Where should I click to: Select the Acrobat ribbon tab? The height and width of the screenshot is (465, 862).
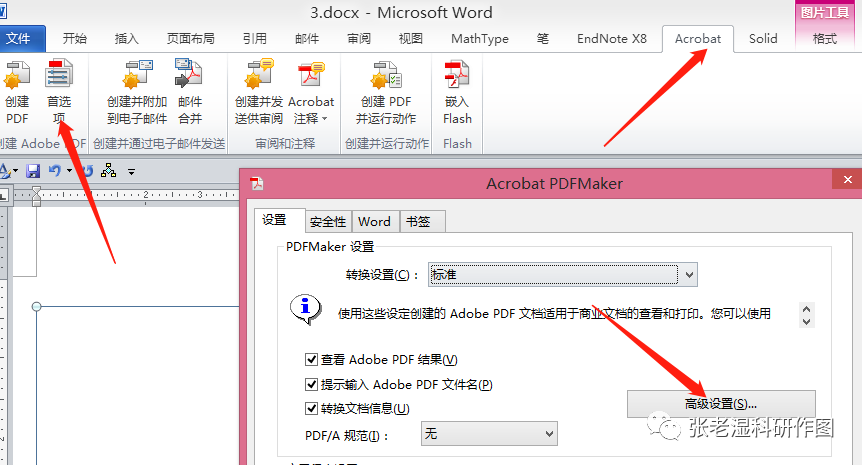tap(698, 38)
